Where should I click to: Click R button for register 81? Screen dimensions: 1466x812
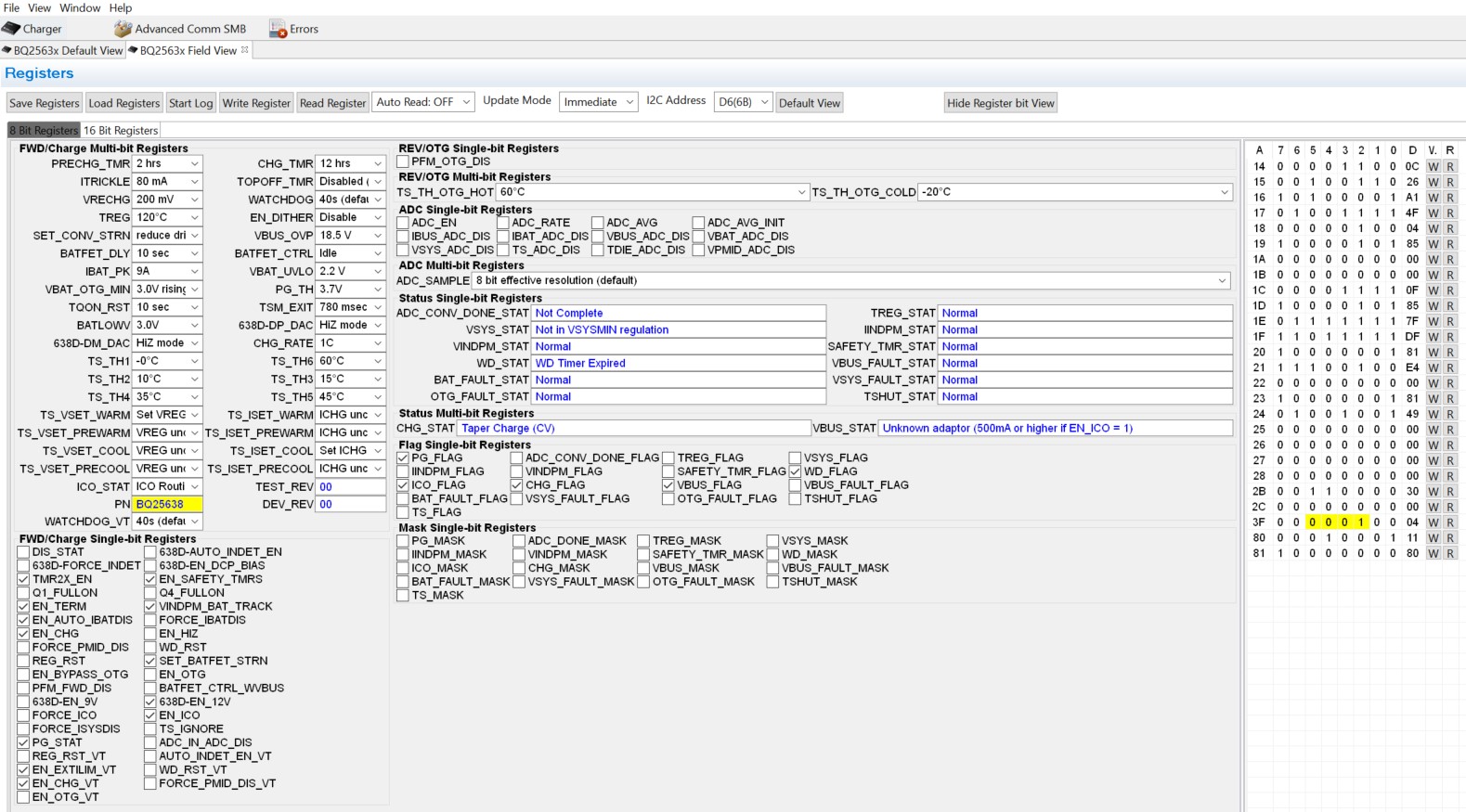tap(1450, 553)
